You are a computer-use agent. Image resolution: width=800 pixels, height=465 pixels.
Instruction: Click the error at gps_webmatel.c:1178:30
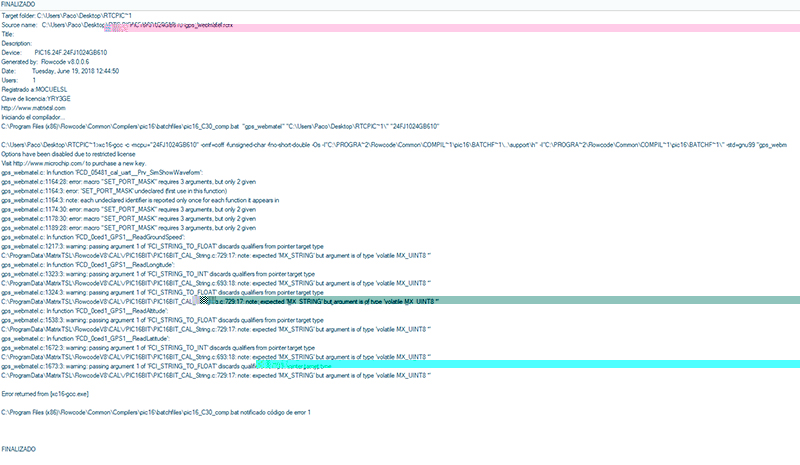pyautogui.click(x=129, y=218)
